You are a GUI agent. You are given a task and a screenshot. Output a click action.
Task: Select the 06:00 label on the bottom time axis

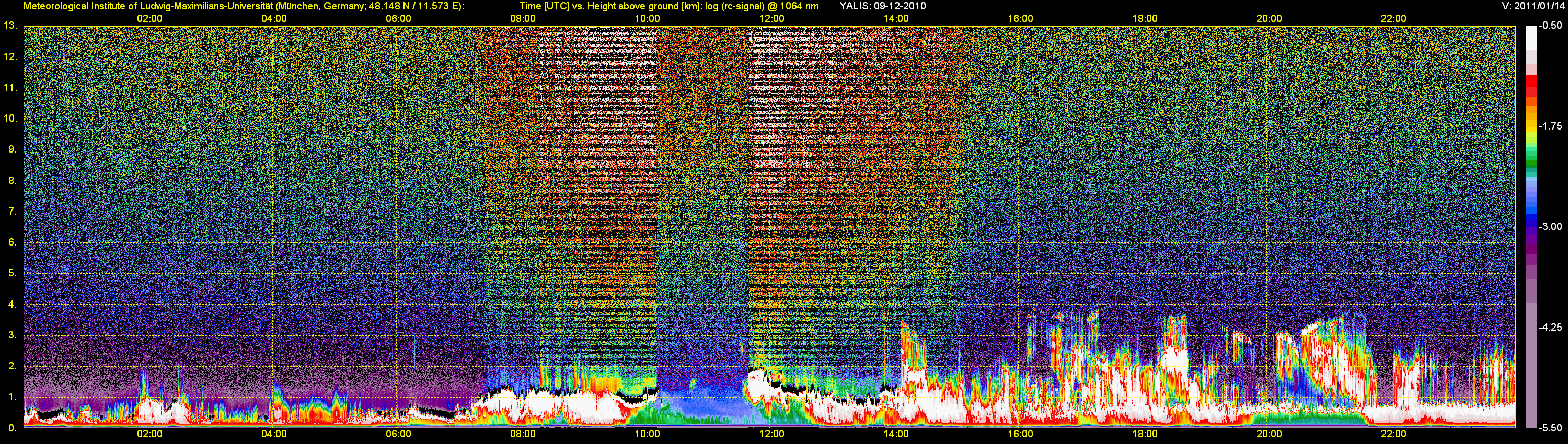pyautogui.click(x=399, y=434)
